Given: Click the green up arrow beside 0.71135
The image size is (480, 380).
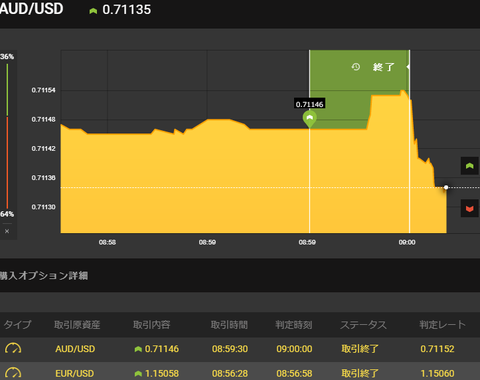Looking at the screenshot, I should tap(93, 11).
